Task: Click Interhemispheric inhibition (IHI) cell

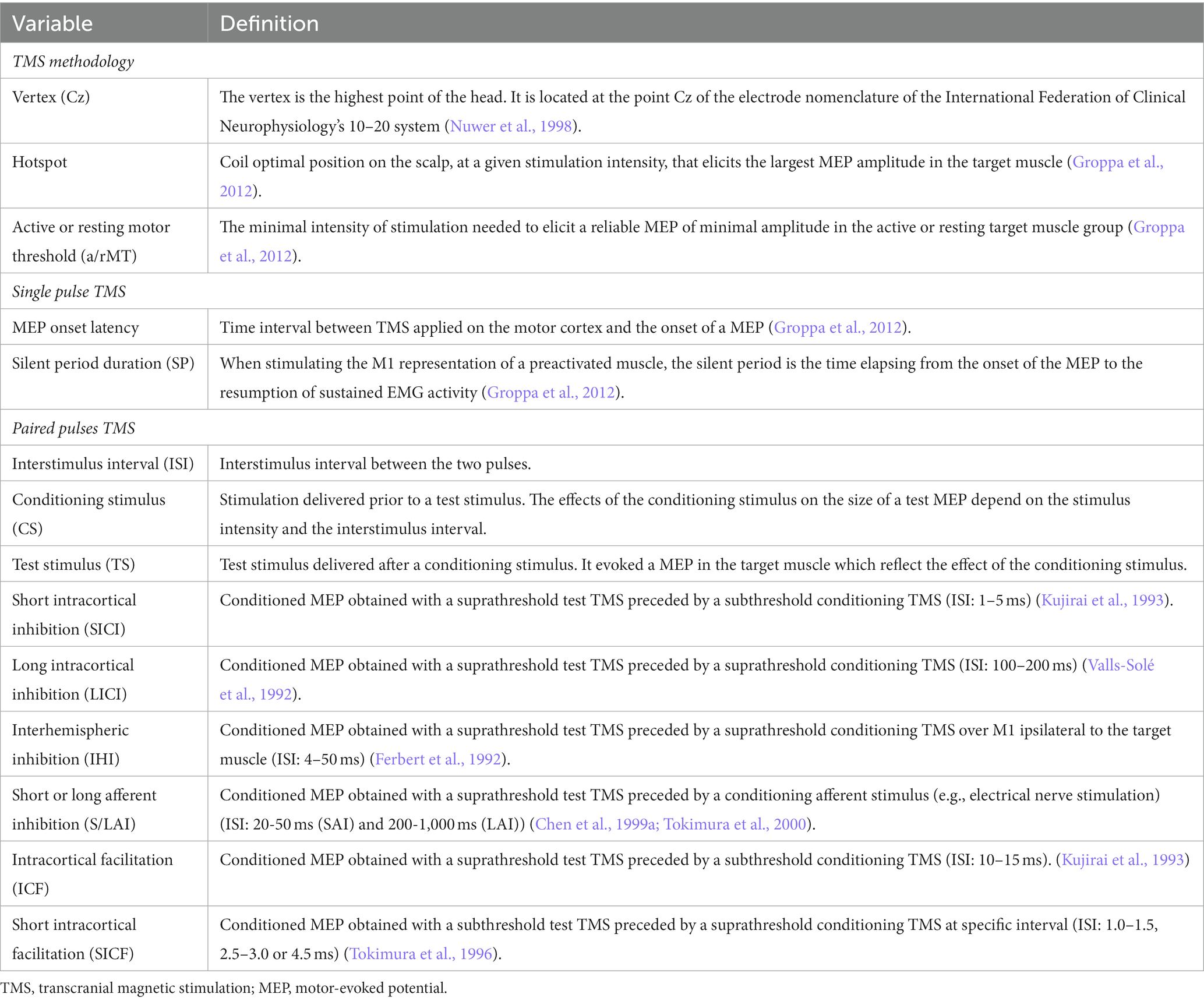Action: pos(104,743)
